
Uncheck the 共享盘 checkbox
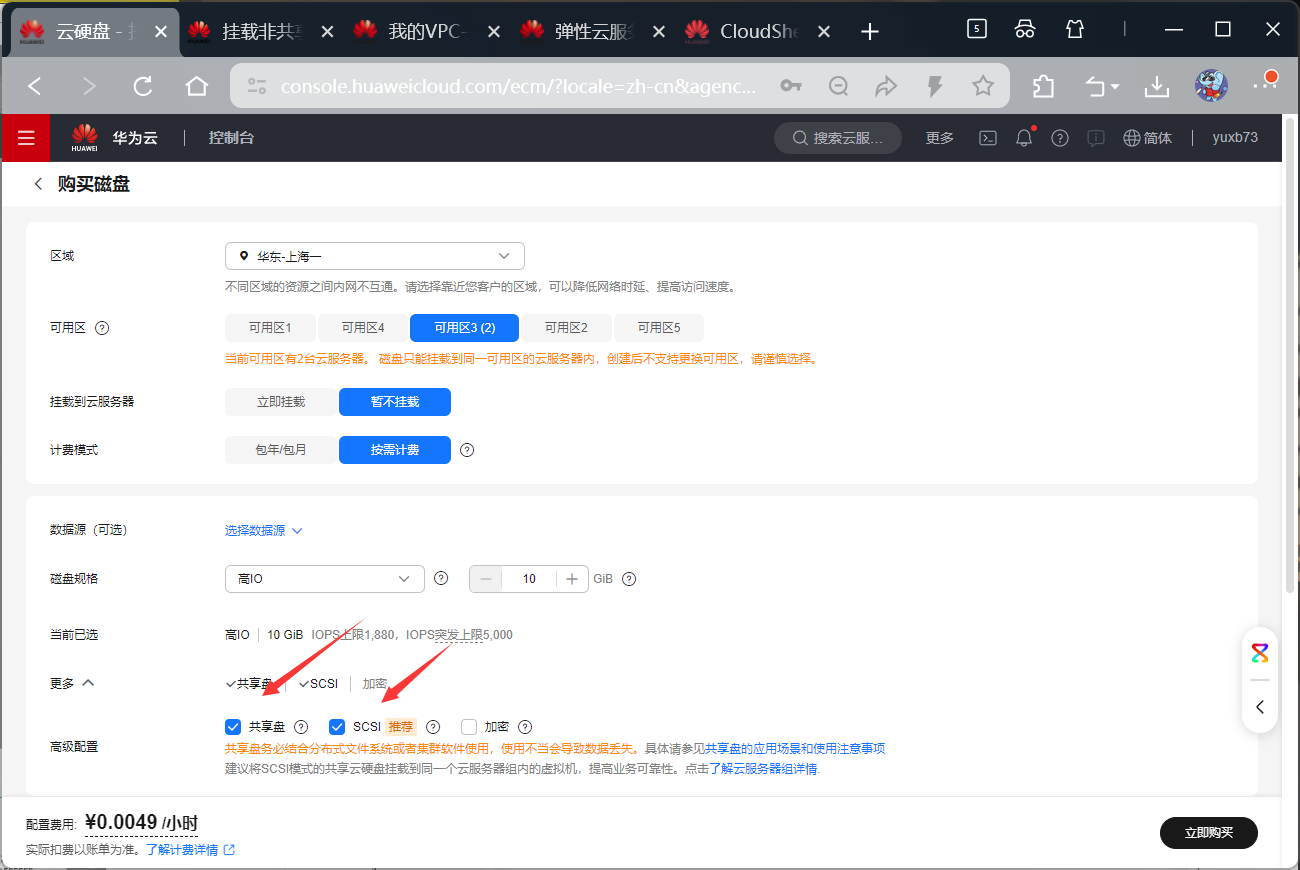click(233, 727)
